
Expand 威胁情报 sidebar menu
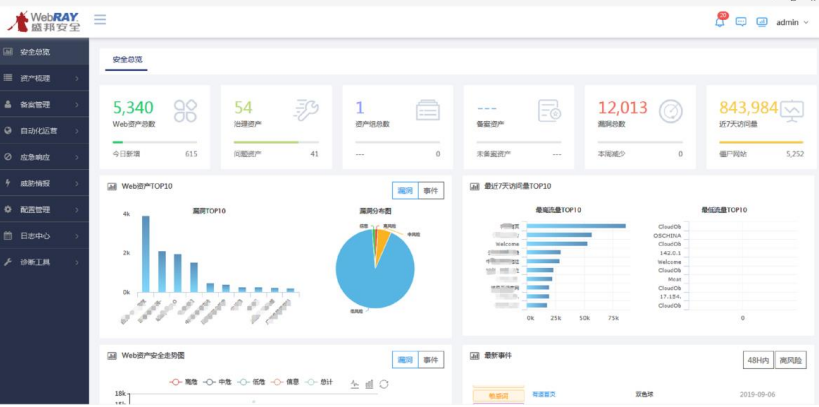click(44, 183)
